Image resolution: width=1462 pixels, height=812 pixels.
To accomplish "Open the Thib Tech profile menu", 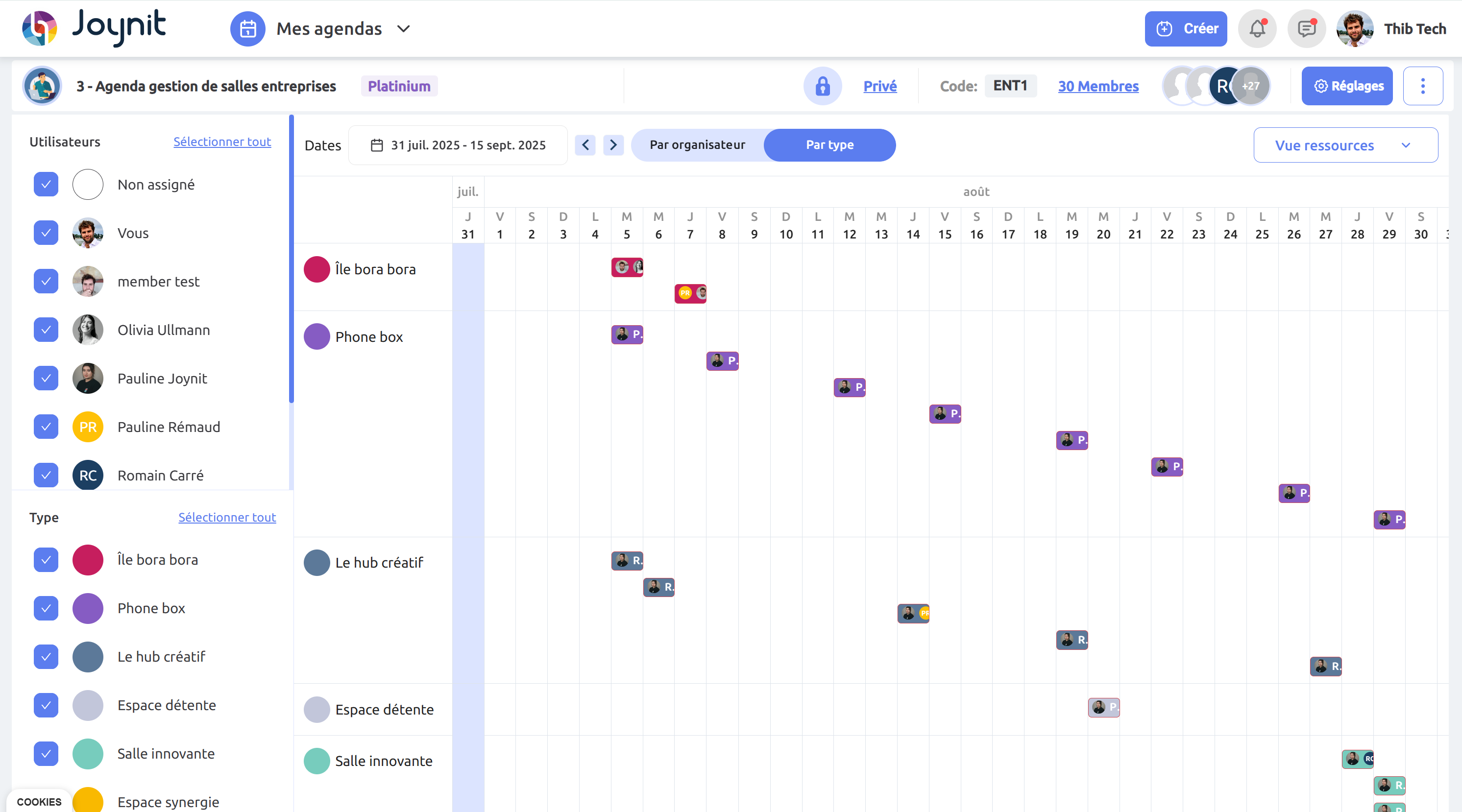I will click(x=1391, y=29).
